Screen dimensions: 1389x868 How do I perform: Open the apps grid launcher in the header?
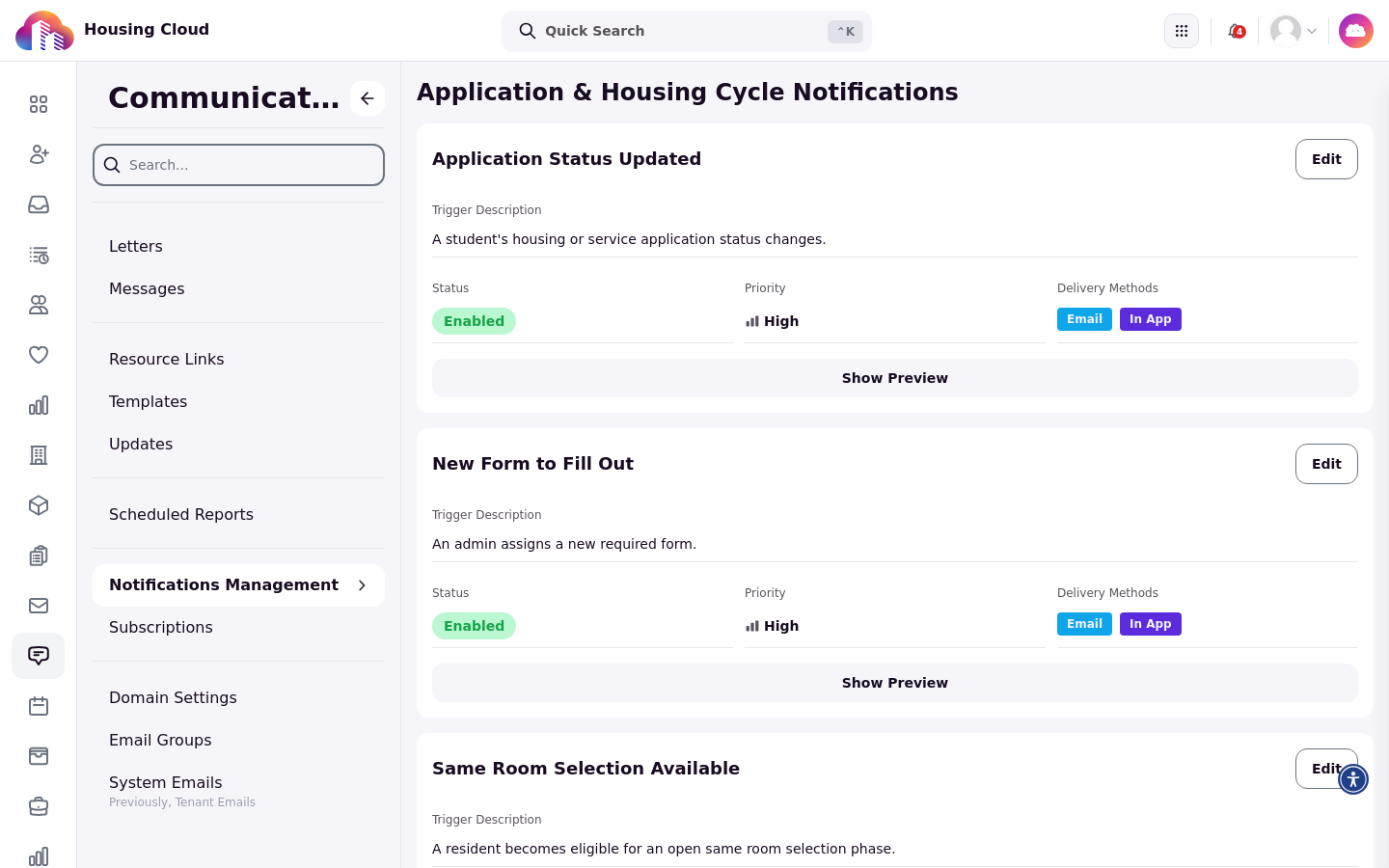pyautogui.click(x=1182, y=31)
